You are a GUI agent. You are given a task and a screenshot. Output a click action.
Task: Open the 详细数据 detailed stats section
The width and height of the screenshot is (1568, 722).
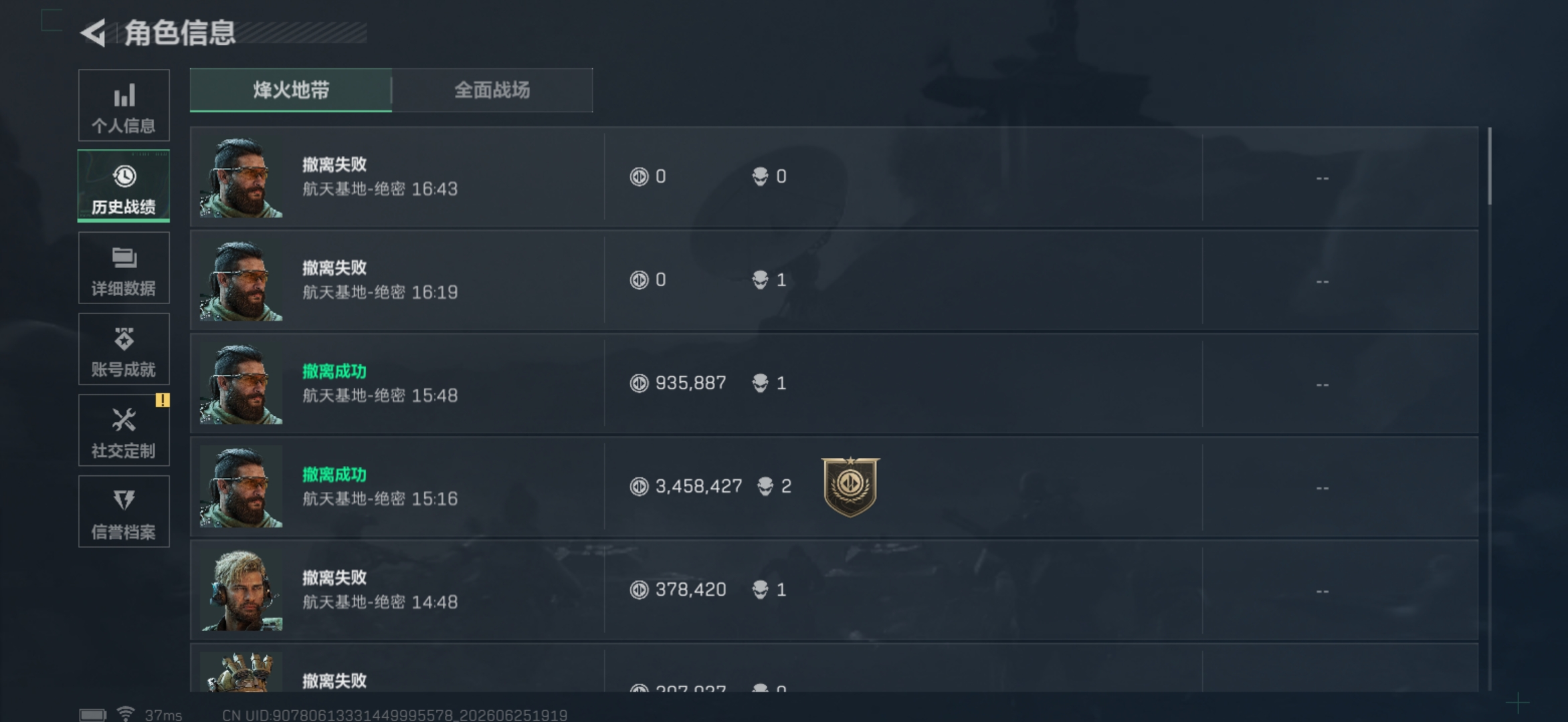pyautogui.click(x=124, y=268)
